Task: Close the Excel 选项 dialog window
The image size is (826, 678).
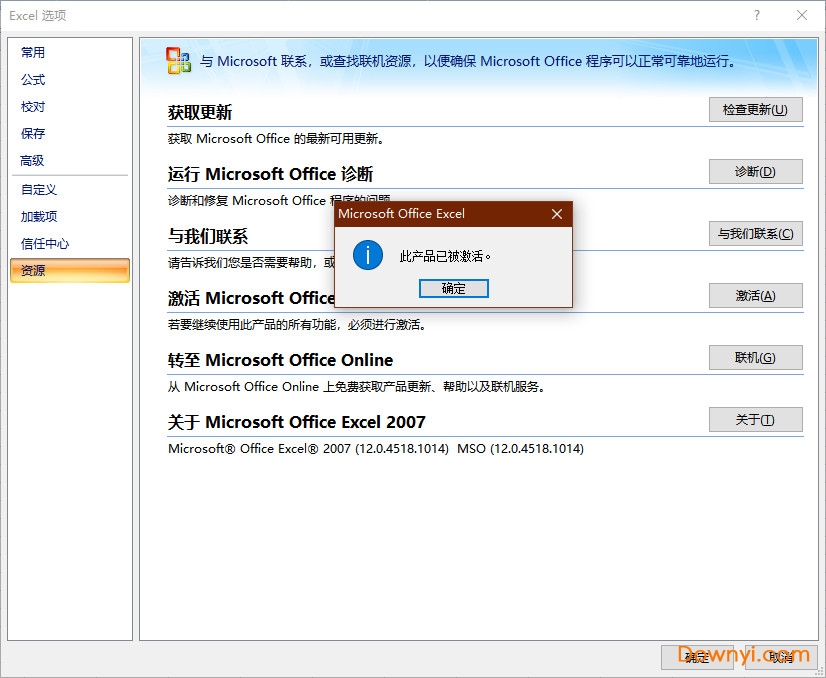Action: [802, 15]
